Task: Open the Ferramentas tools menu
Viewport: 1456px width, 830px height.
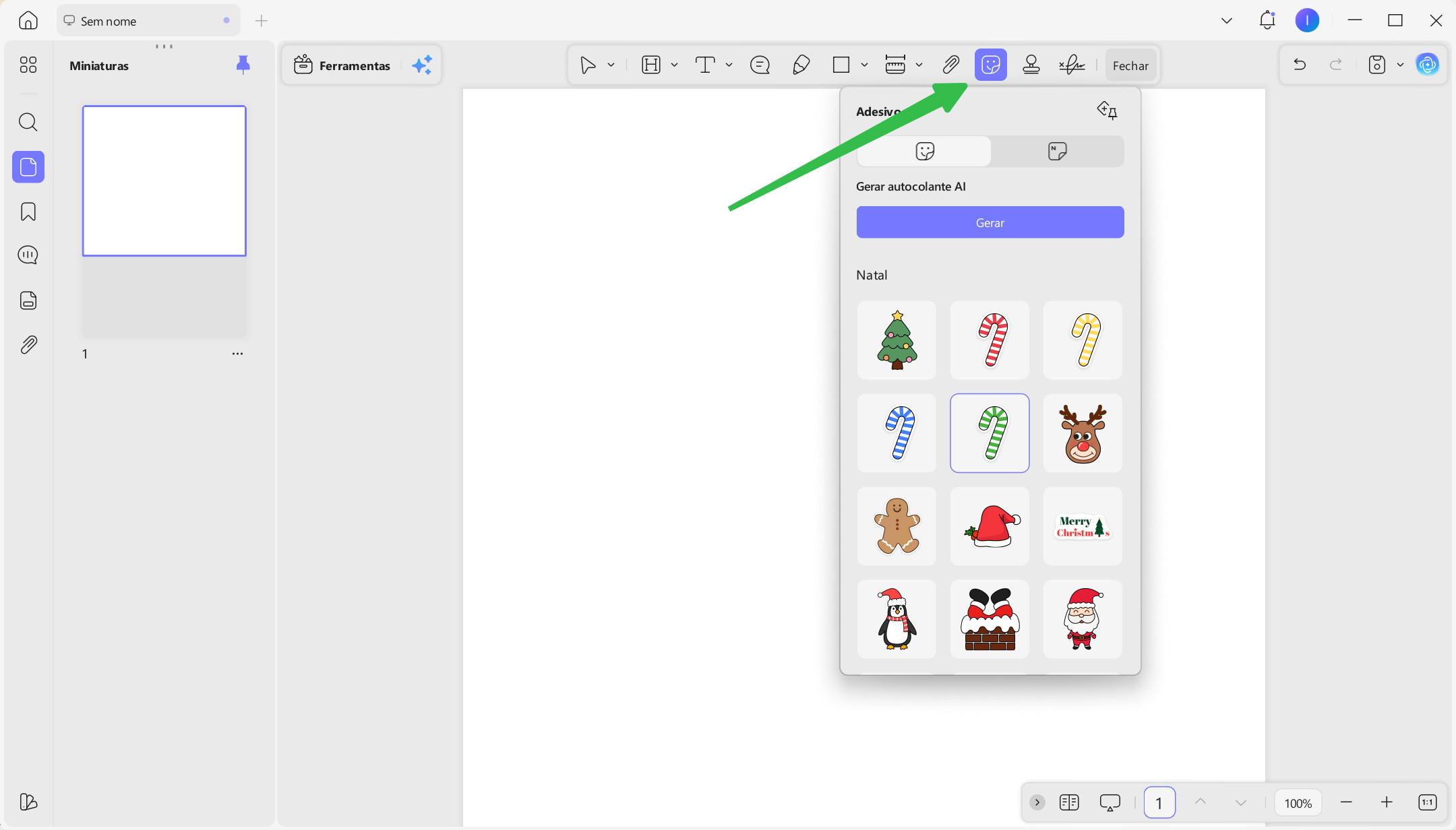Action: click(342, 65)
